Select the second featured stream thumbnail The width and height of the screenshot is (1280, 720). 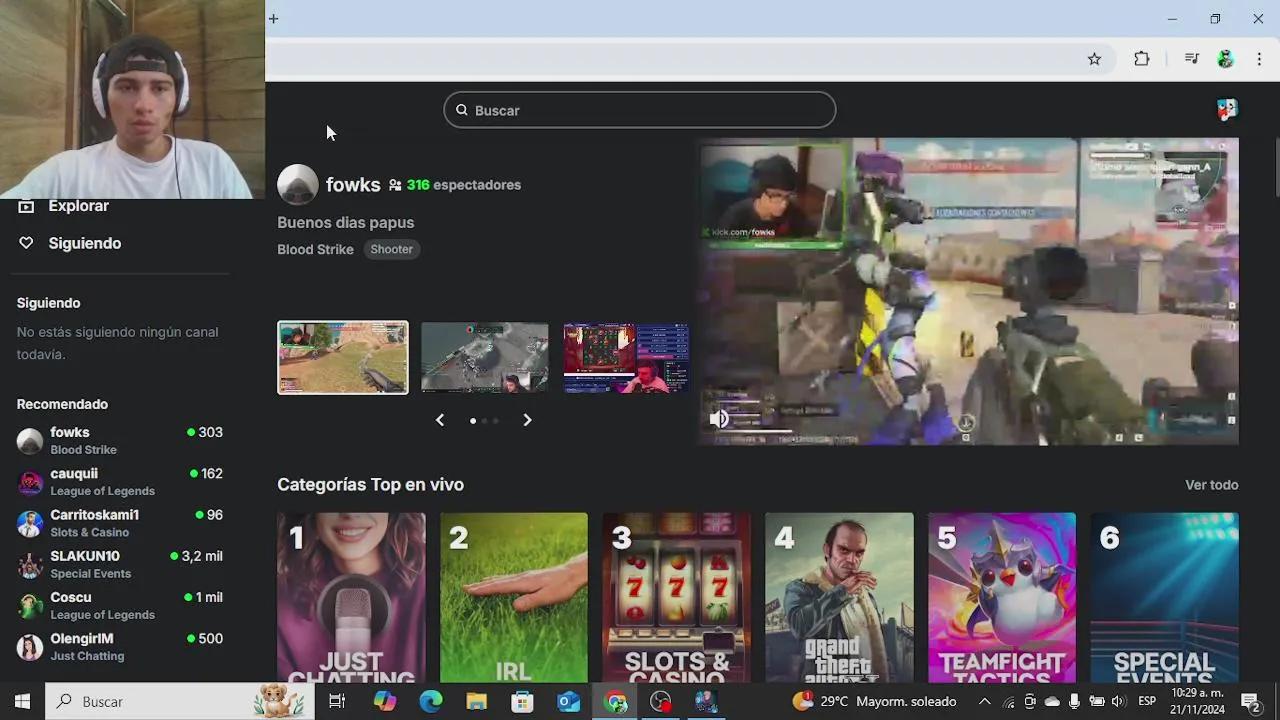[485, 357]
